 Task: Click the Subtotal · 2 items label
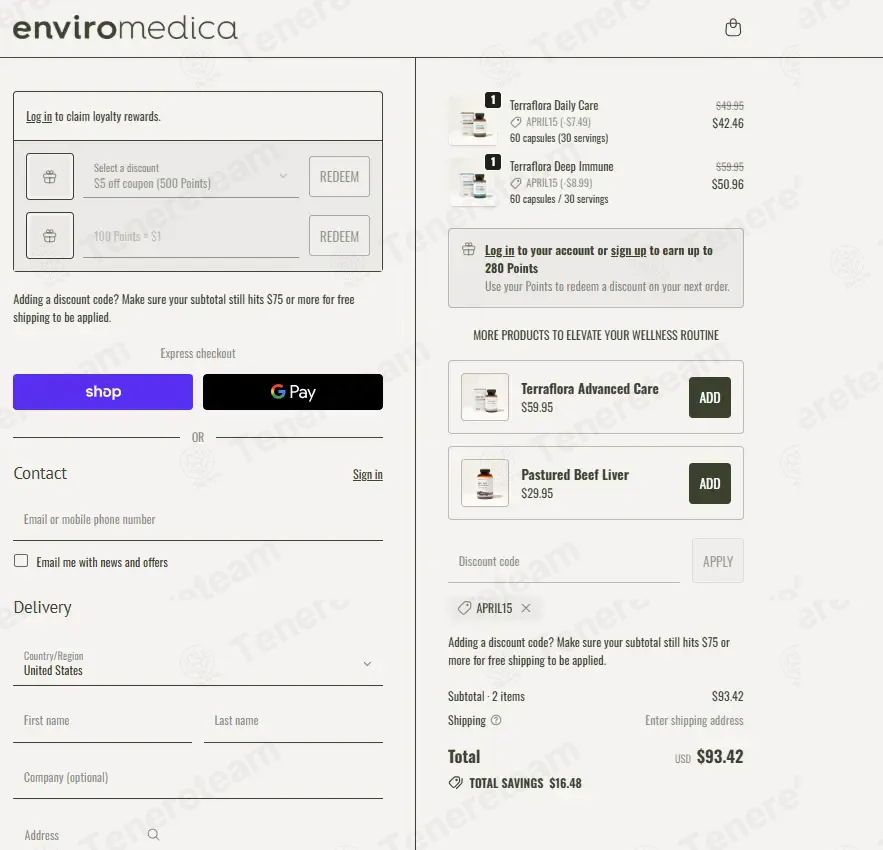(x=486, y=697)
